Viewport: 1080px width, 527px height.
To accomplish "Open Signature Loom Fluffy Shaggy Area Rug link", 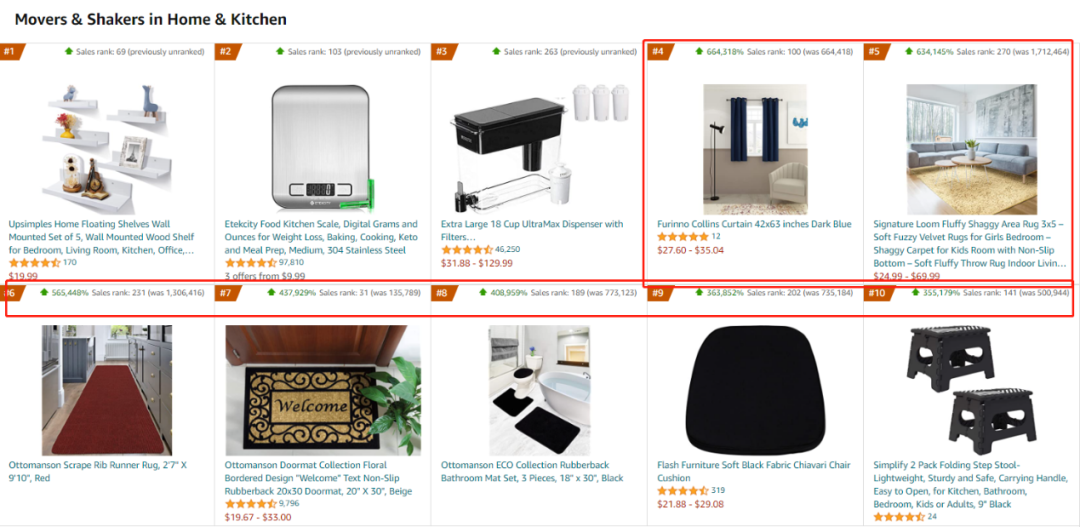I will point(971,244).
